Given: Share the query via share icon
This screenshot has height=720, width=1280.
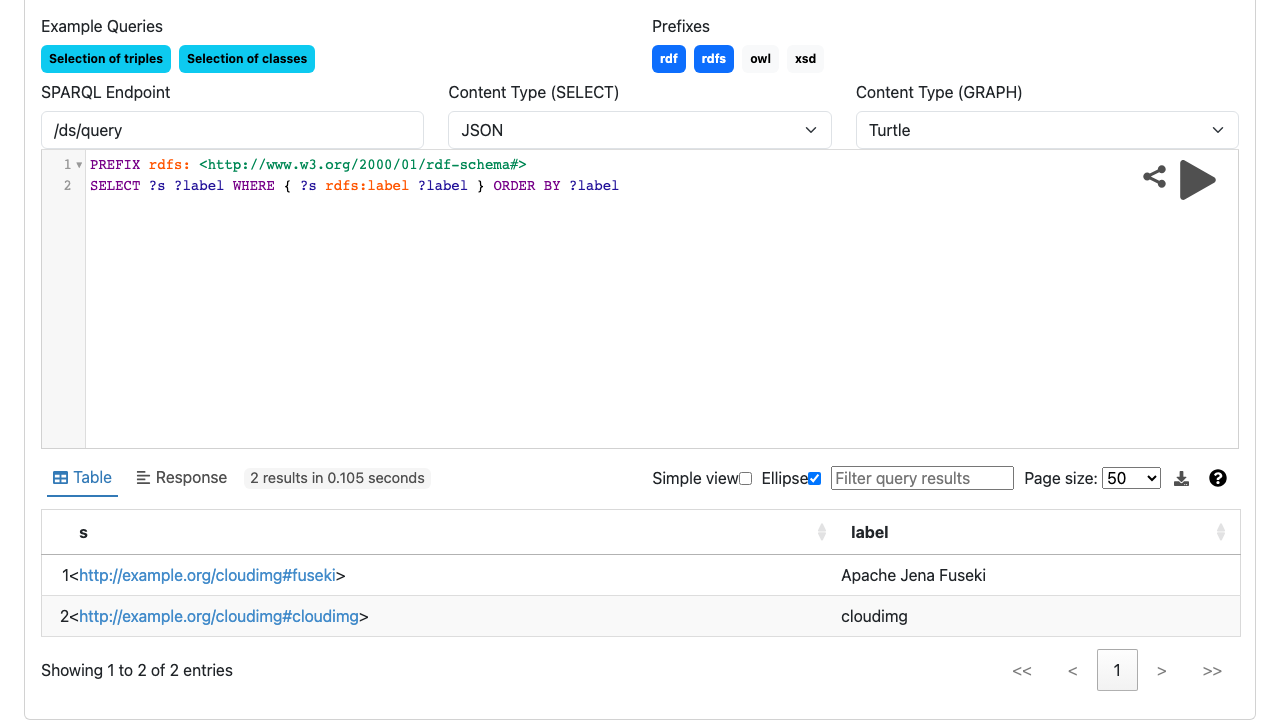Looking at the screenshot, I should [1155, 177].
